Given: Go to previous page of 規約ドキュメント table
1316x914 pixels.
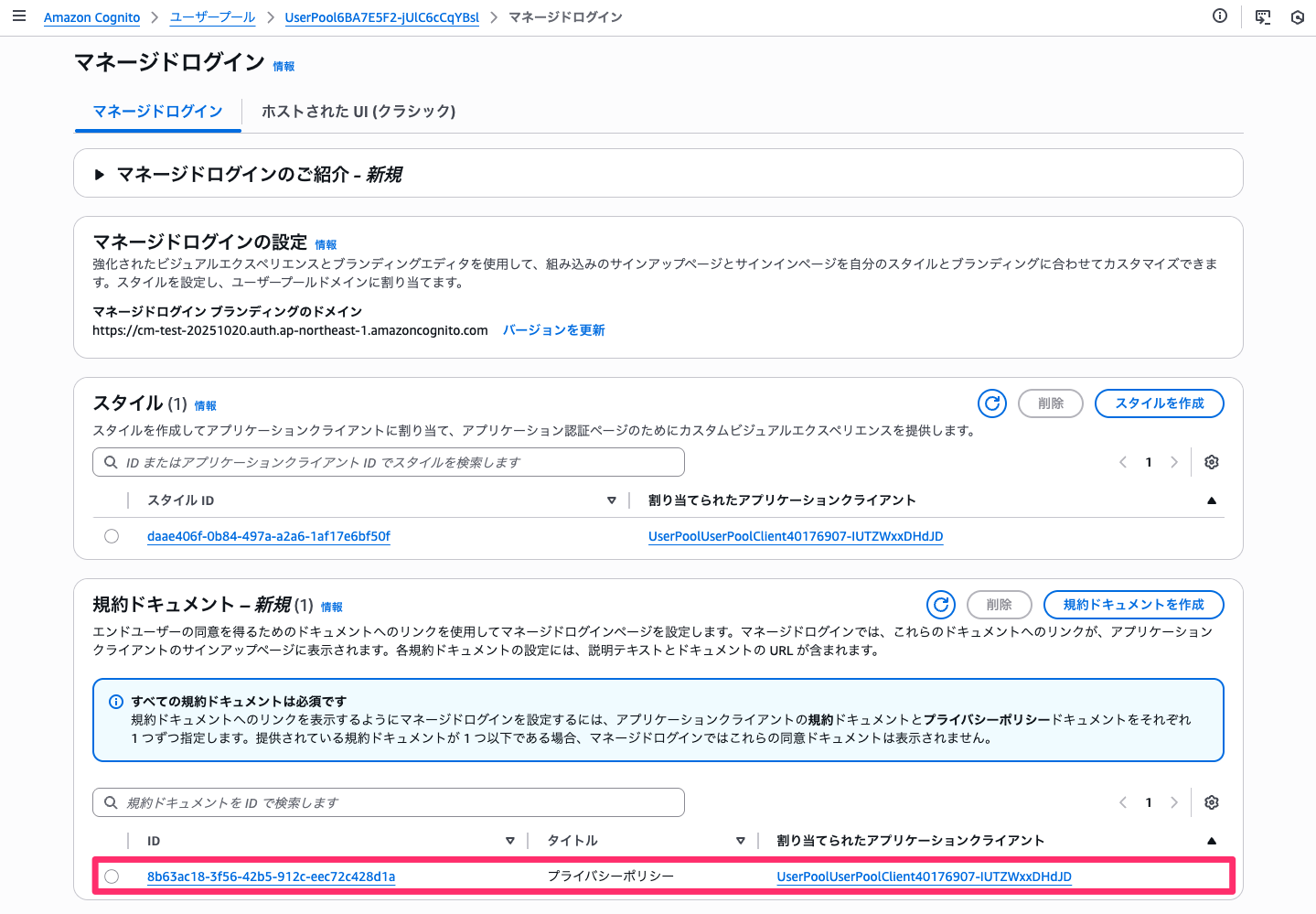Looking at the screenshot, I should (x=1123, y=802).
